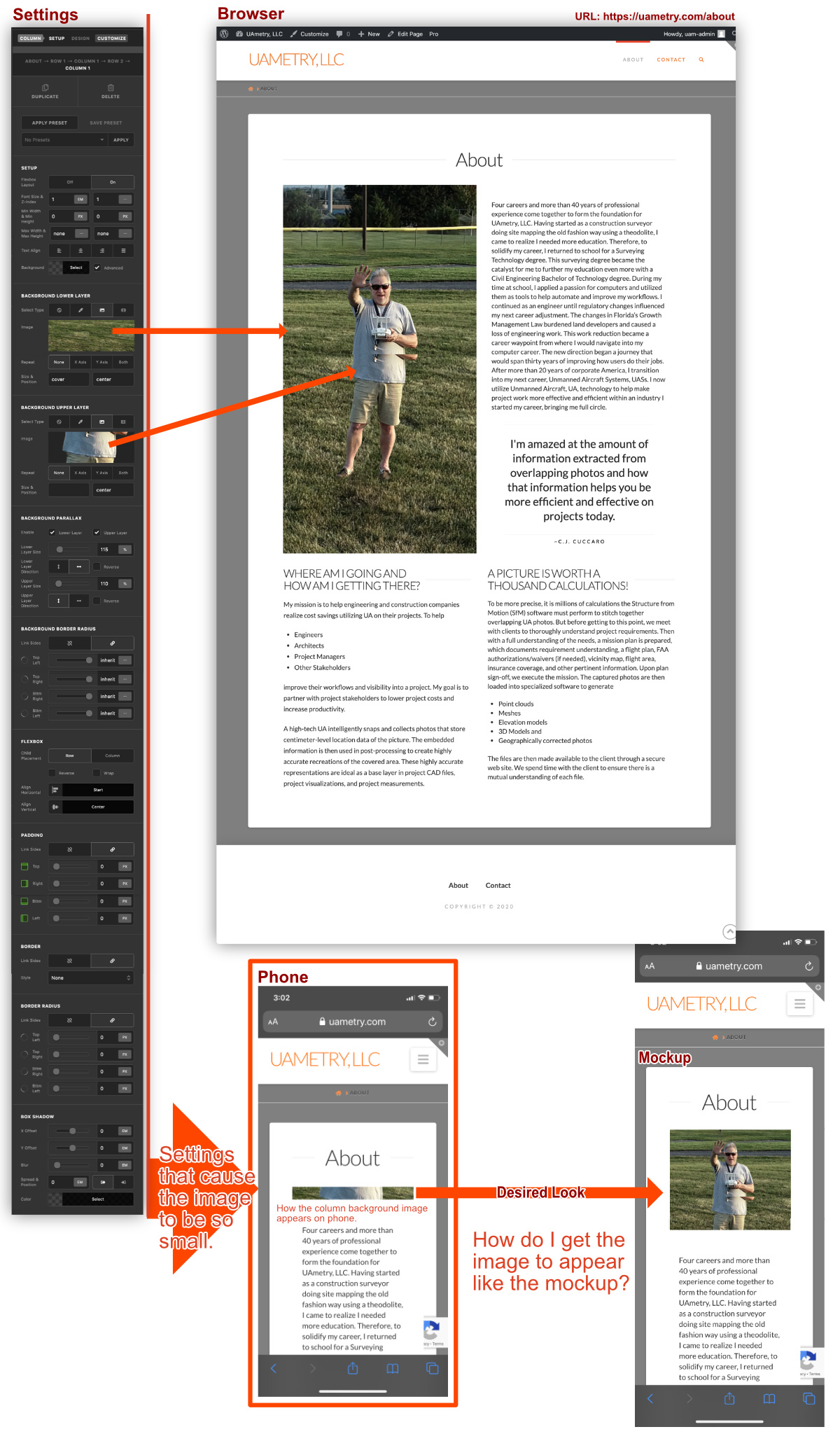Select justify text align icon
This screenshot has height=1434, width=840.
123,250
